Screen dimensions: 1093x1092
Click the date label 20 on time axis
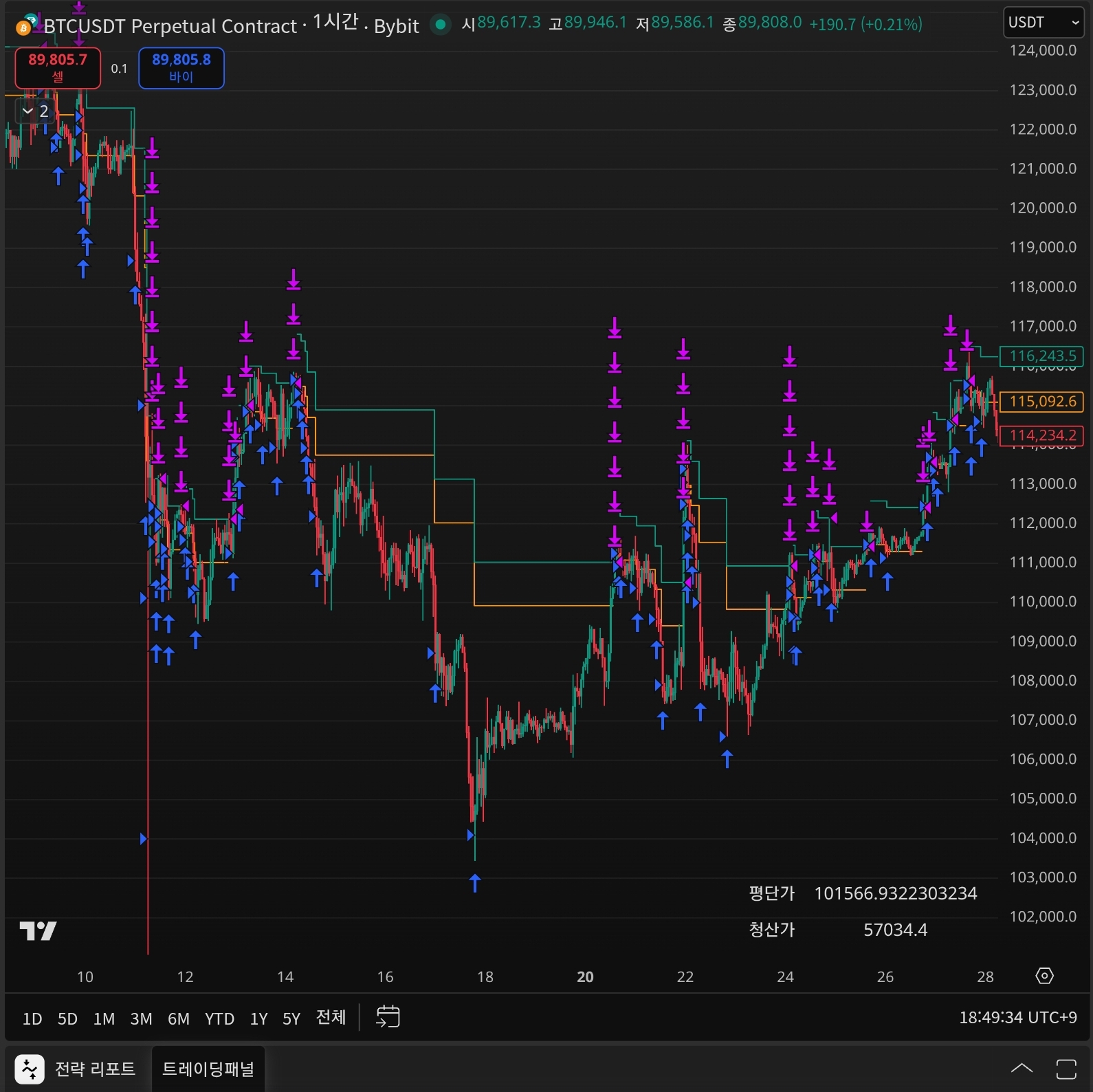pos(586,976)
